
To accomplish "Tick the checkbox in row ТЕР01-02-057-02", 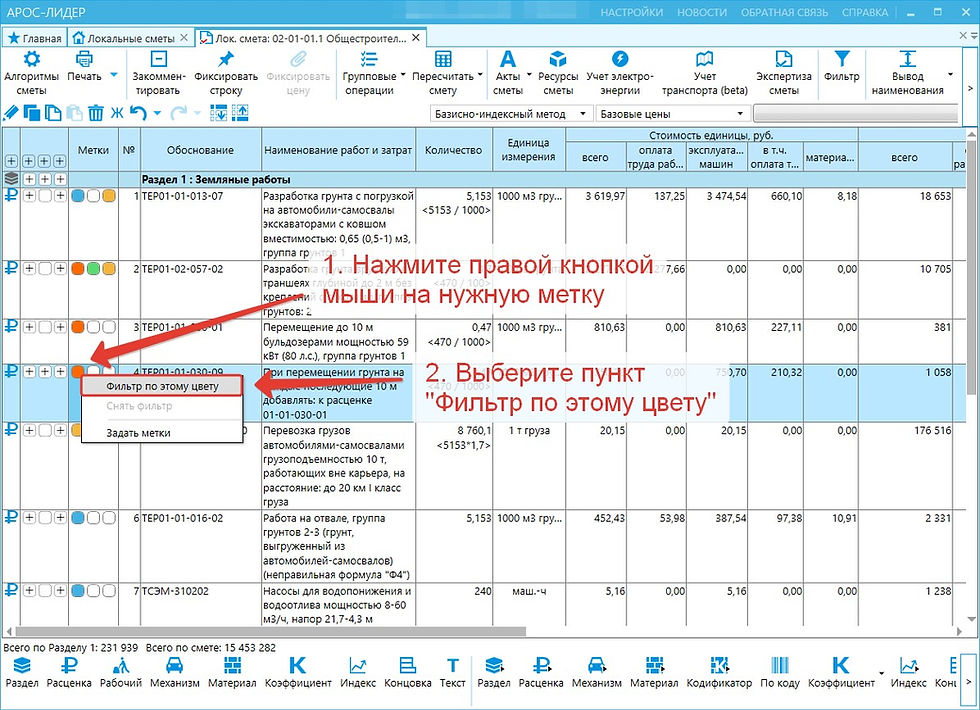I will tap(44, 269).
